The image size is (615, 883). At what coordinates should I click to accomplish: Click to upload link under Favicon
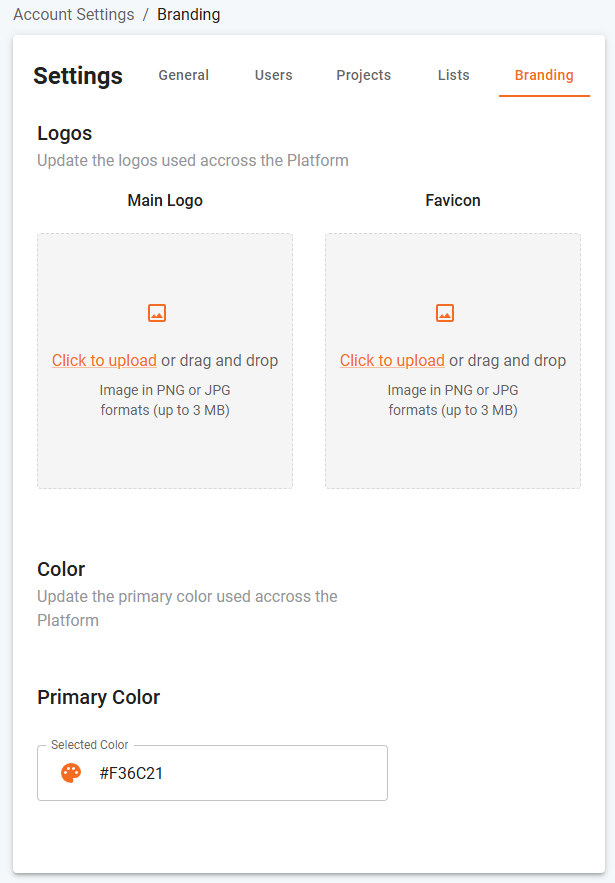tap(393, 360)
